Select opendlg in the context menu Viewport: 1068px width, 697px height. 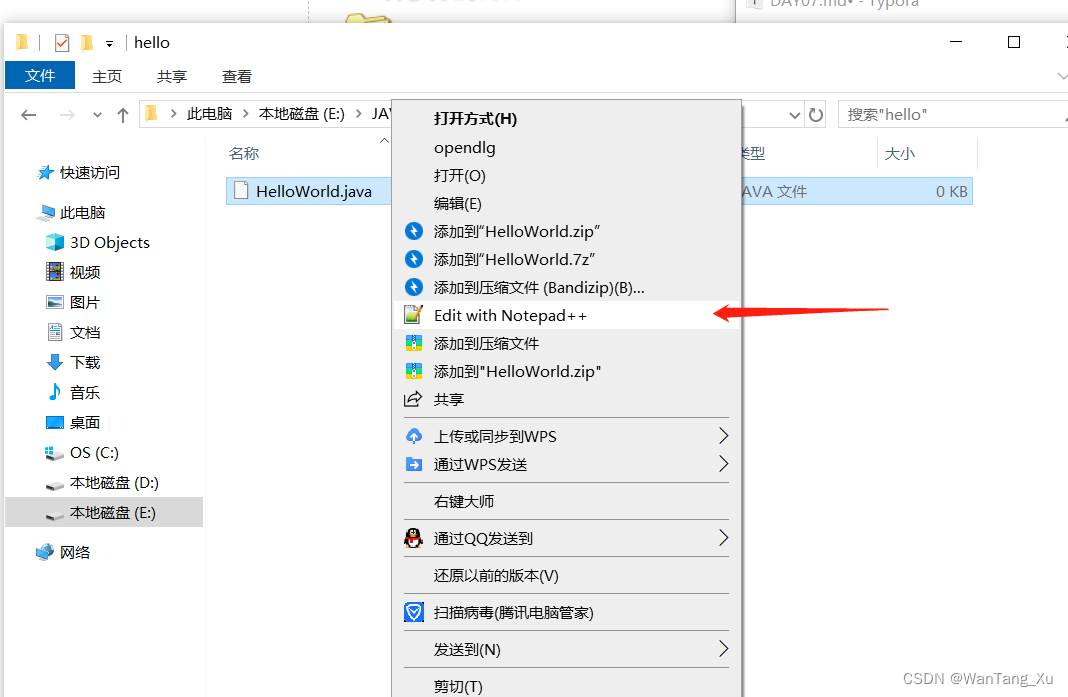pos(566,147)
